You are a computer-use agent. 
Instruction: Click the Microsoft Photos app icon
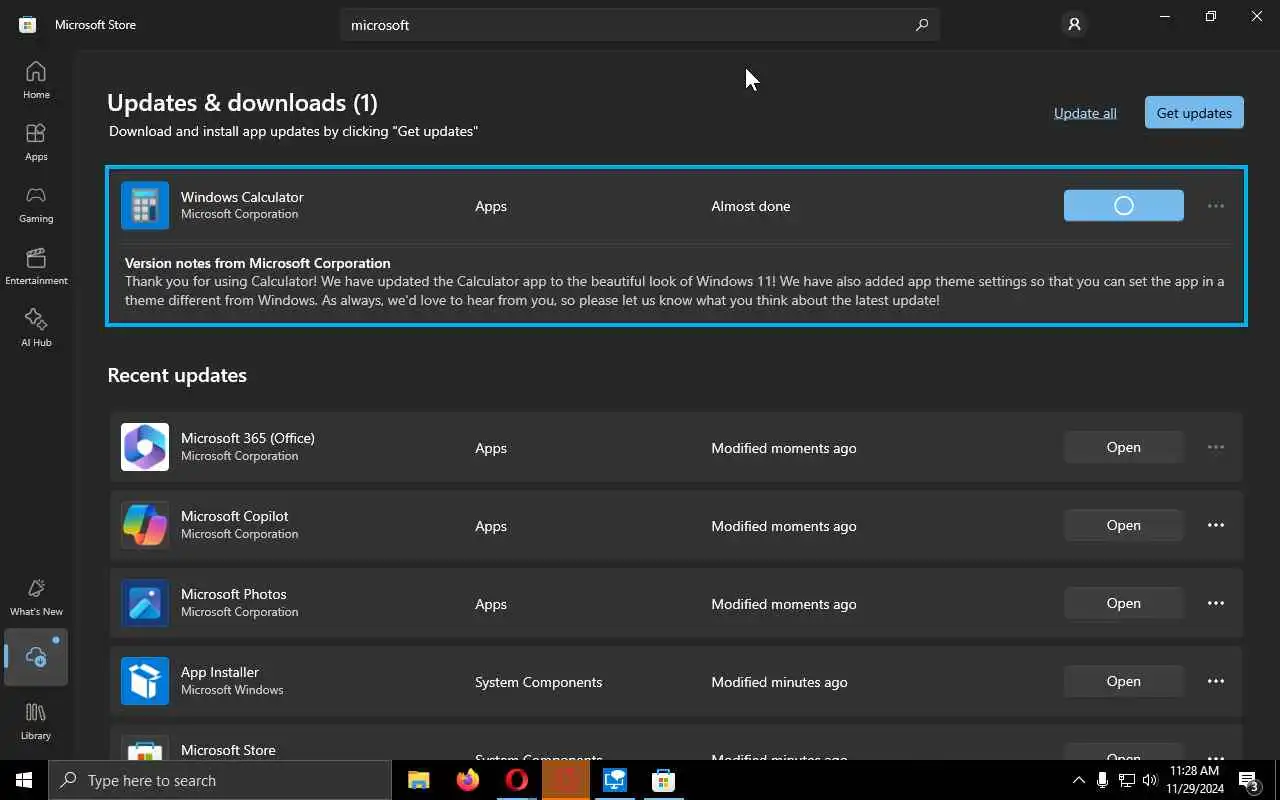[x=145, y=603]
